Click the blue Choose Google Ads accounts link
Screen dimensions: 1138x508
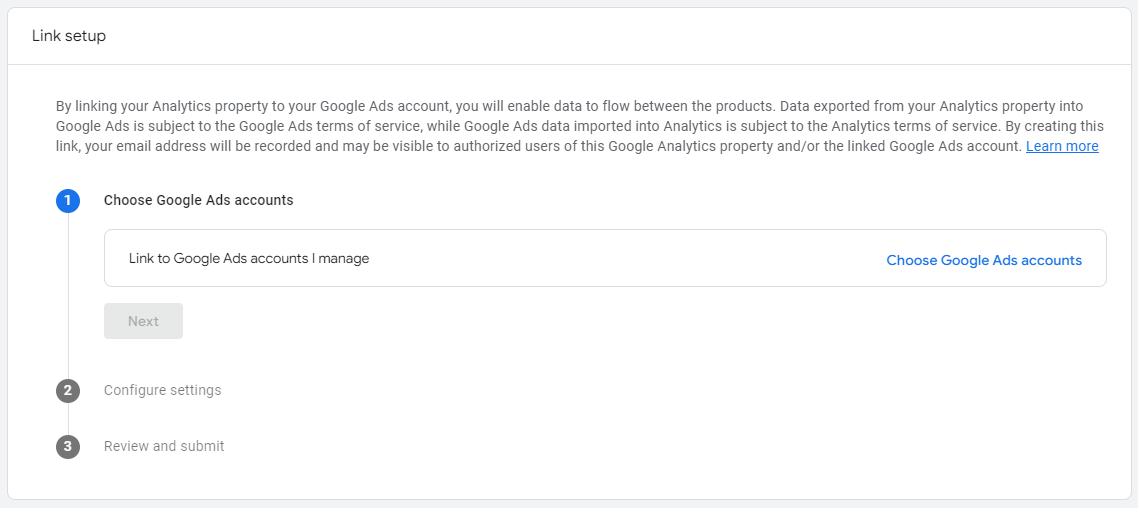point(984,260)
